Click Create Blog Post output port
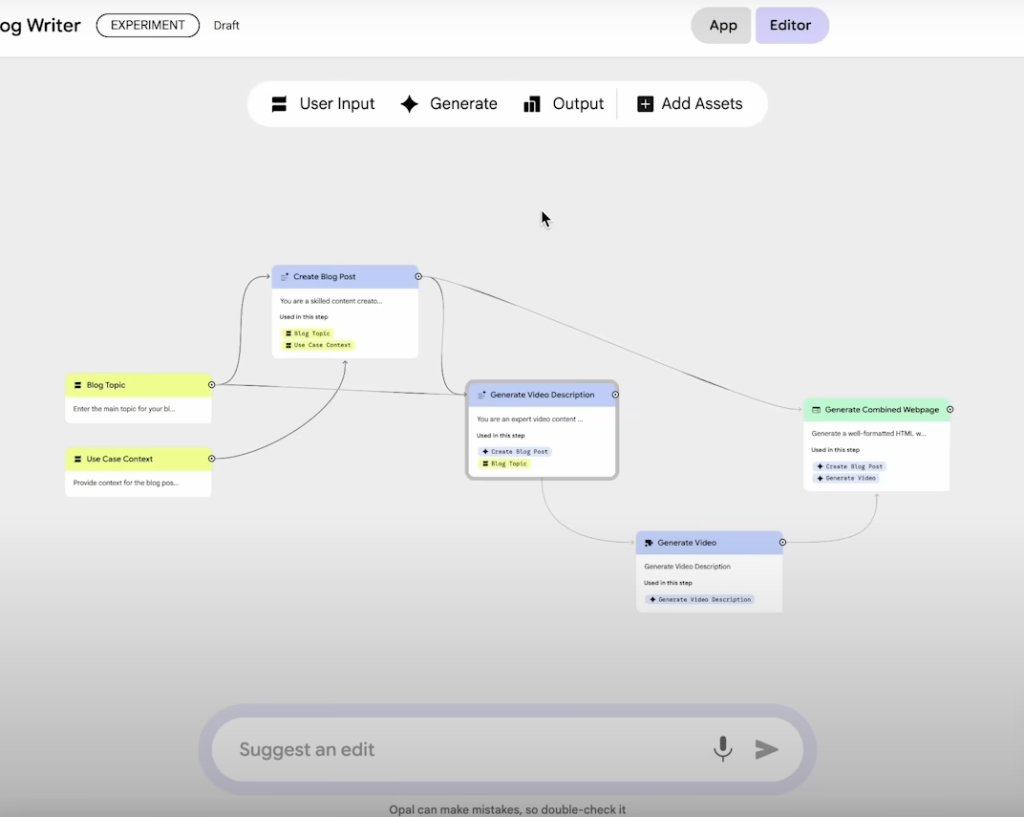The image size is (1024, 817). point(419,276)
